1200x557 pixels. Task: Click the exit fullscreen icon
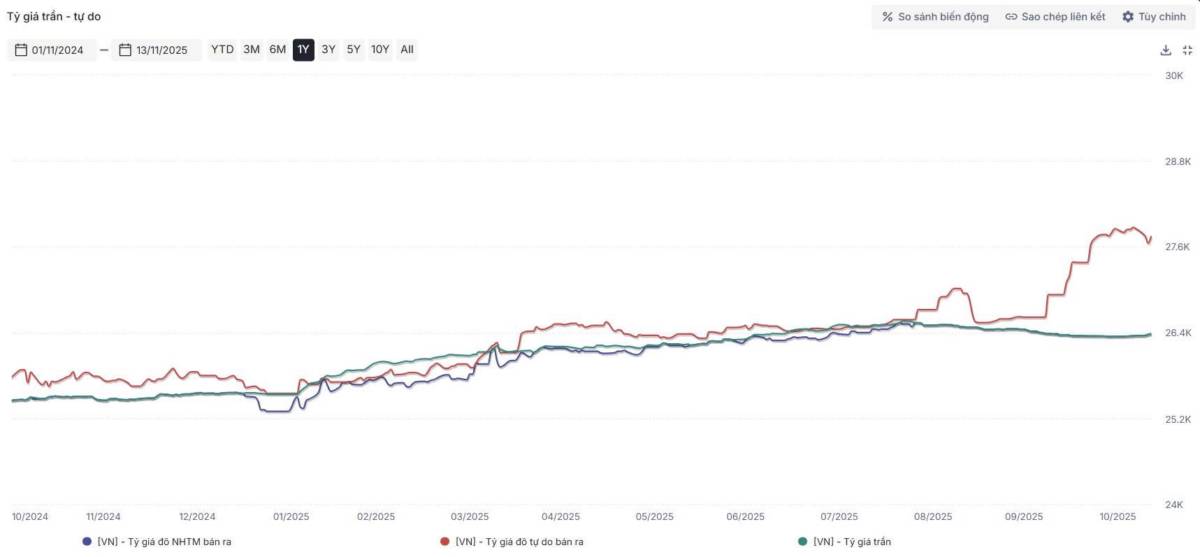[1187, 50]
